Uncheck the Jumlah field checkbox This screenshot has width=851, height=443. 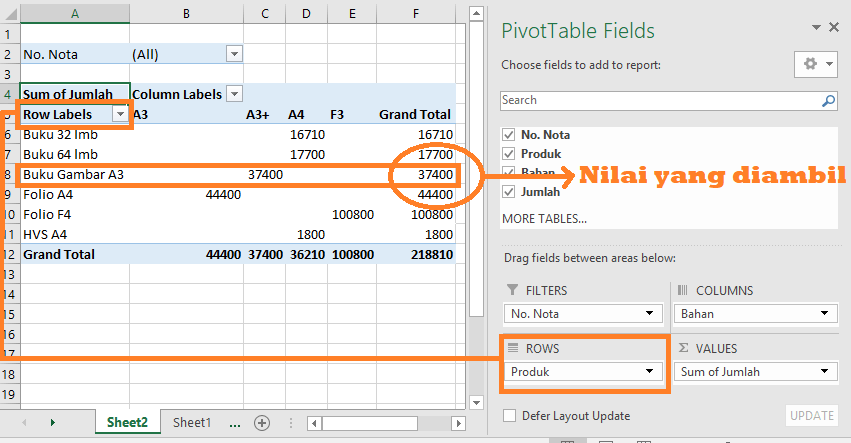[509, 192]
